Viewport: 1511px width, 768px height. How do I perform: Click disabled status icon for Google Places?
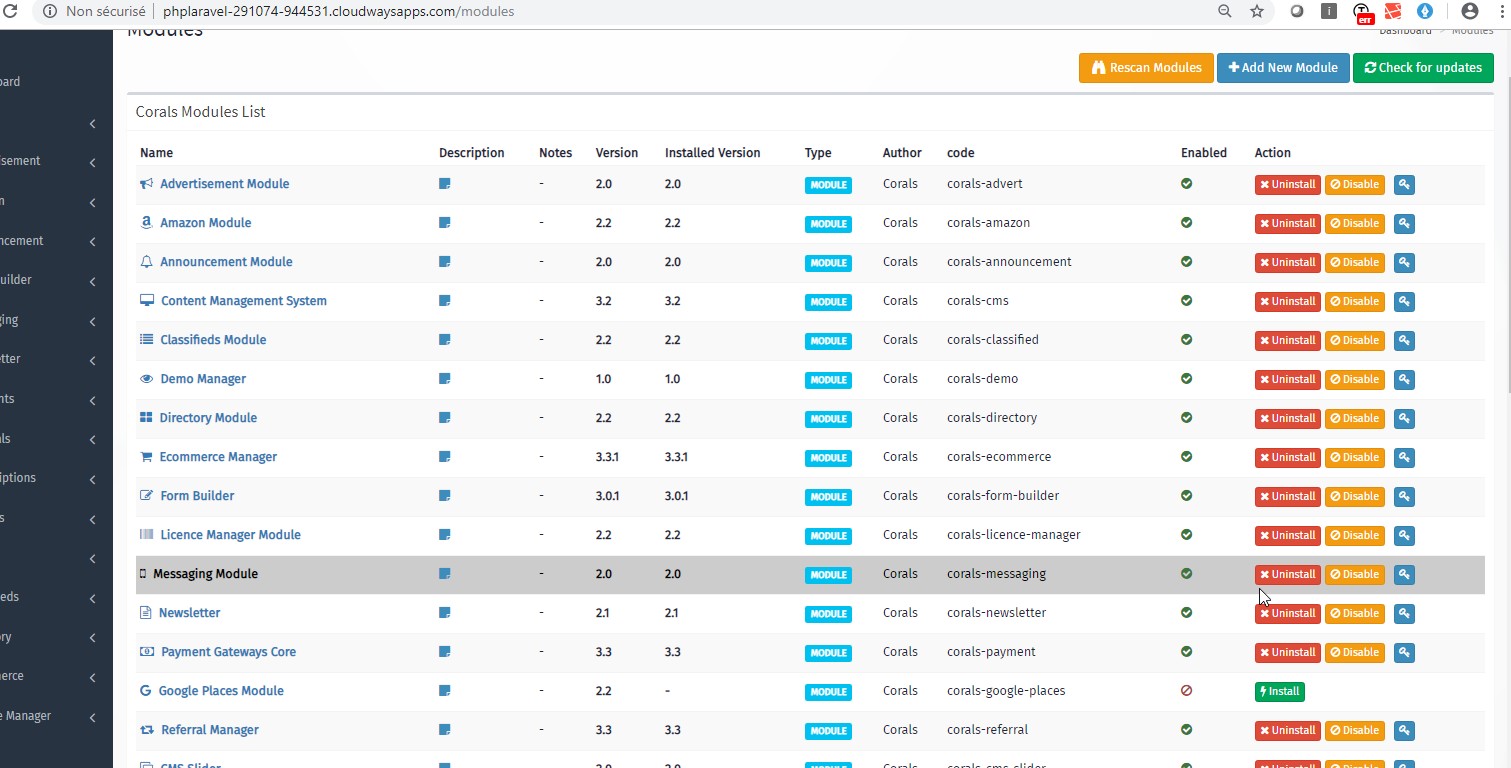click(x=1186, y=691)
